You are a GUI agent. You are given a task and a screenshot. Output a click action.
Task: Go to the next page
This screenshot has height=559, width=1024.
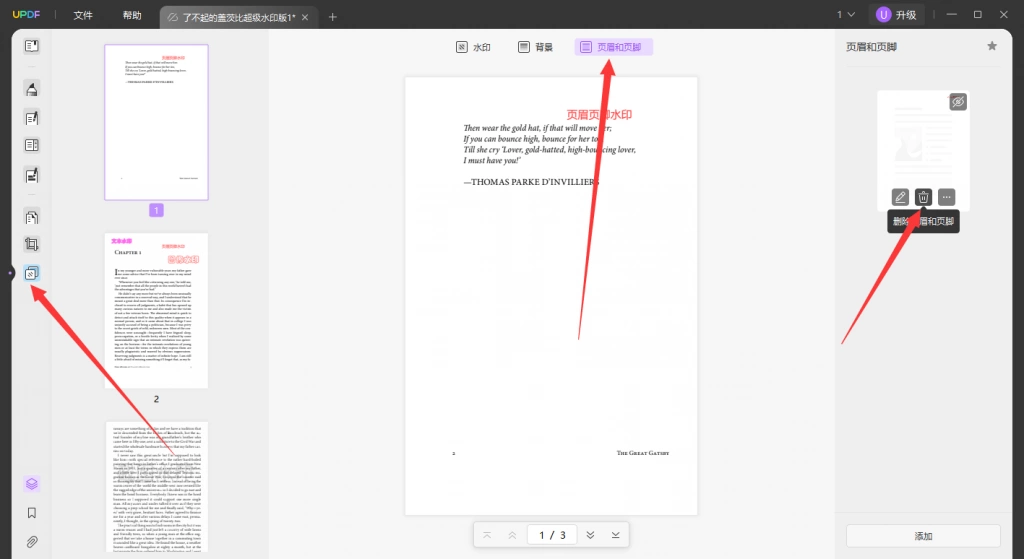pos(590,535)
